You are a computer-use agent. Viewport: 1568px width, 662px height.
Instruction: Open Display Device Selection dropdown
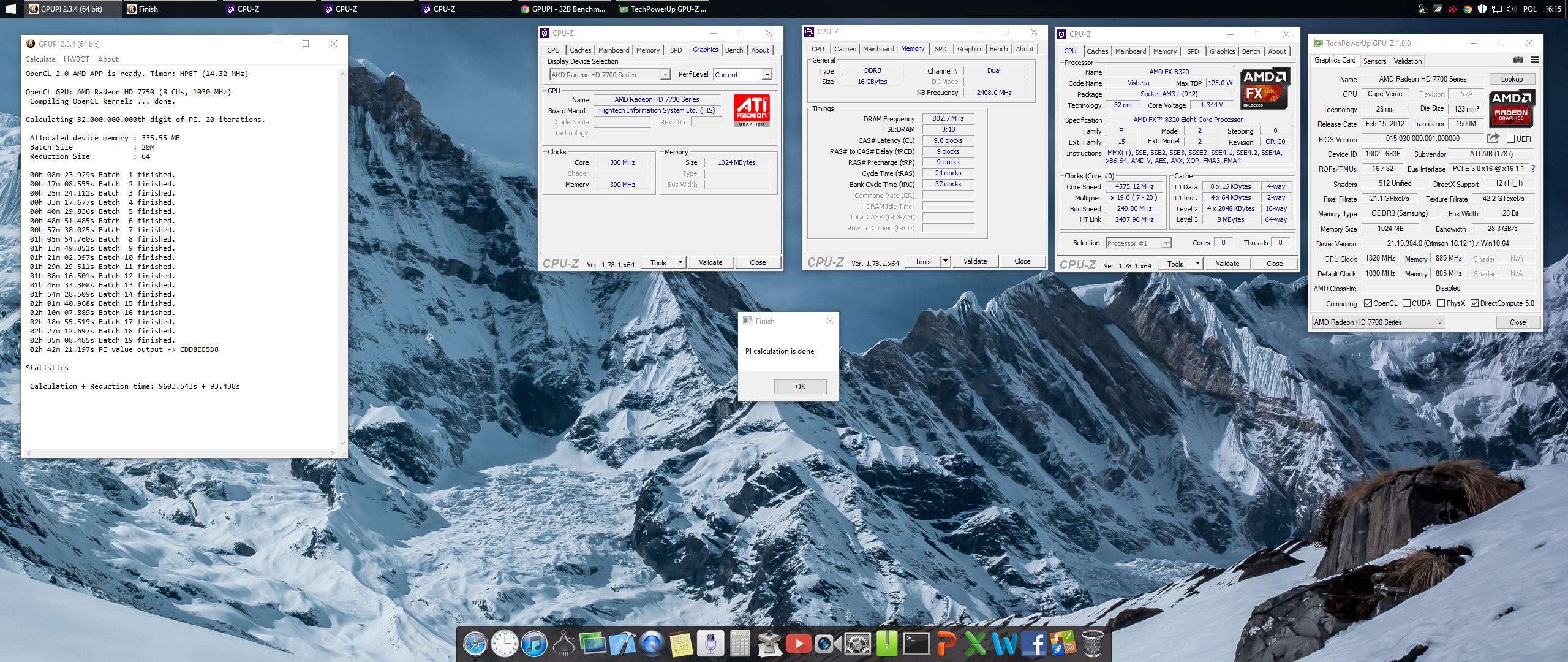point(609,75)
